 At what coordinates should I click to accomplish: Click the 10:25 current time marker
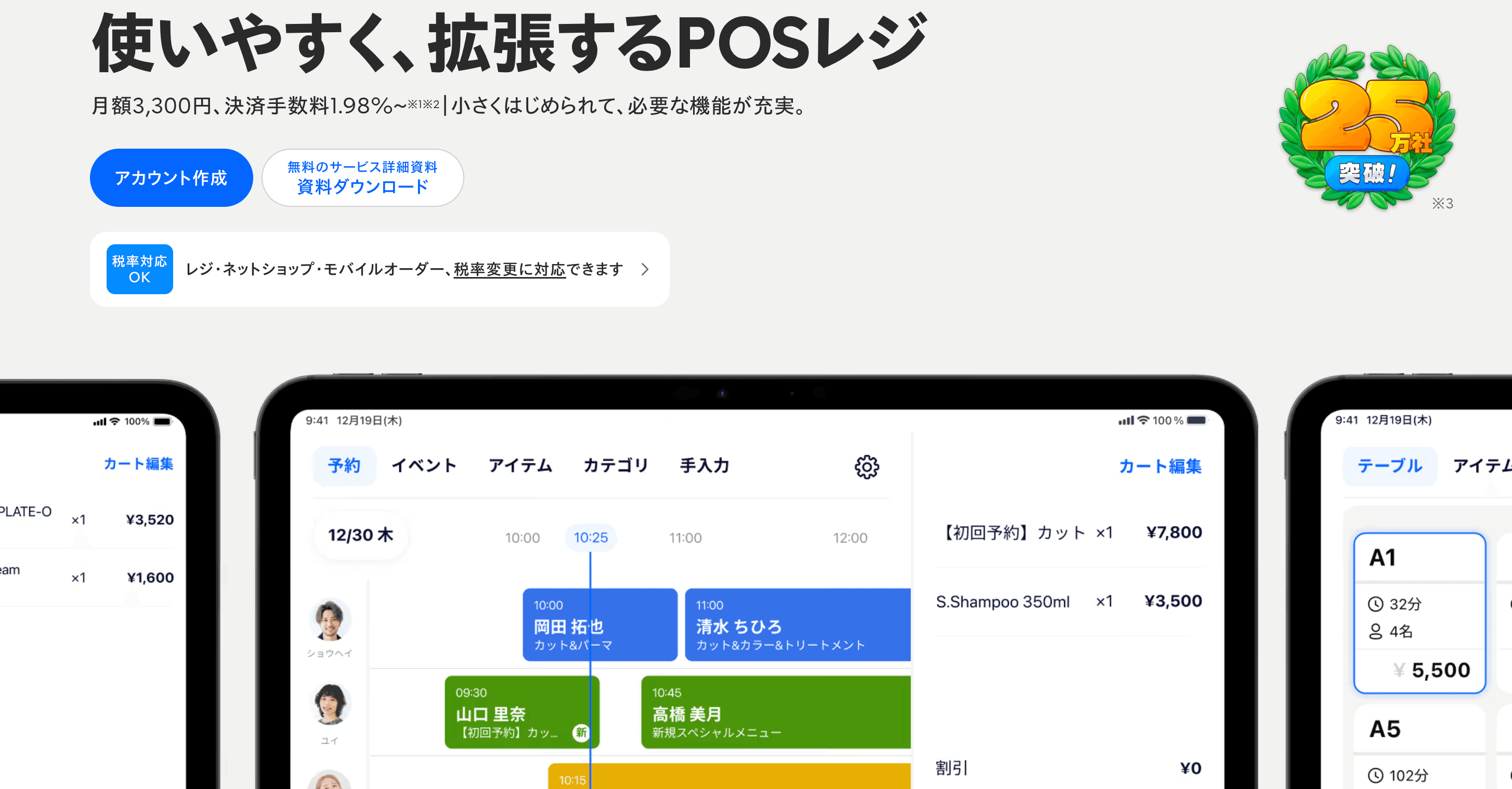[591, 537]
